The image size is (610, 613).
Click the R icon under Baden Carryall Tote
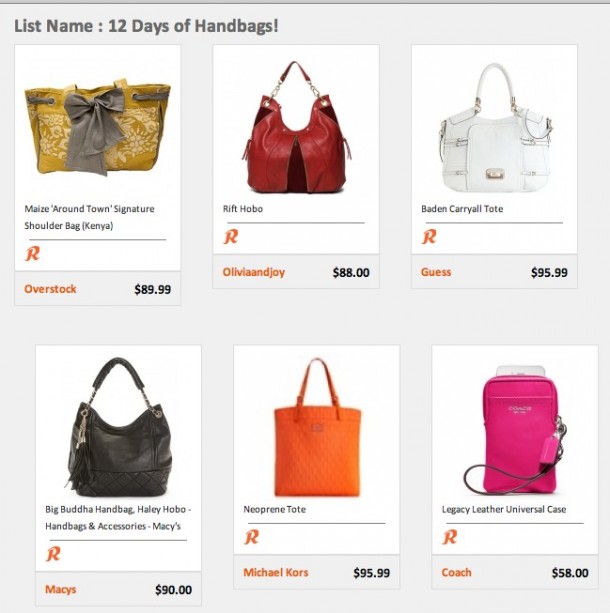pos(429,237)
